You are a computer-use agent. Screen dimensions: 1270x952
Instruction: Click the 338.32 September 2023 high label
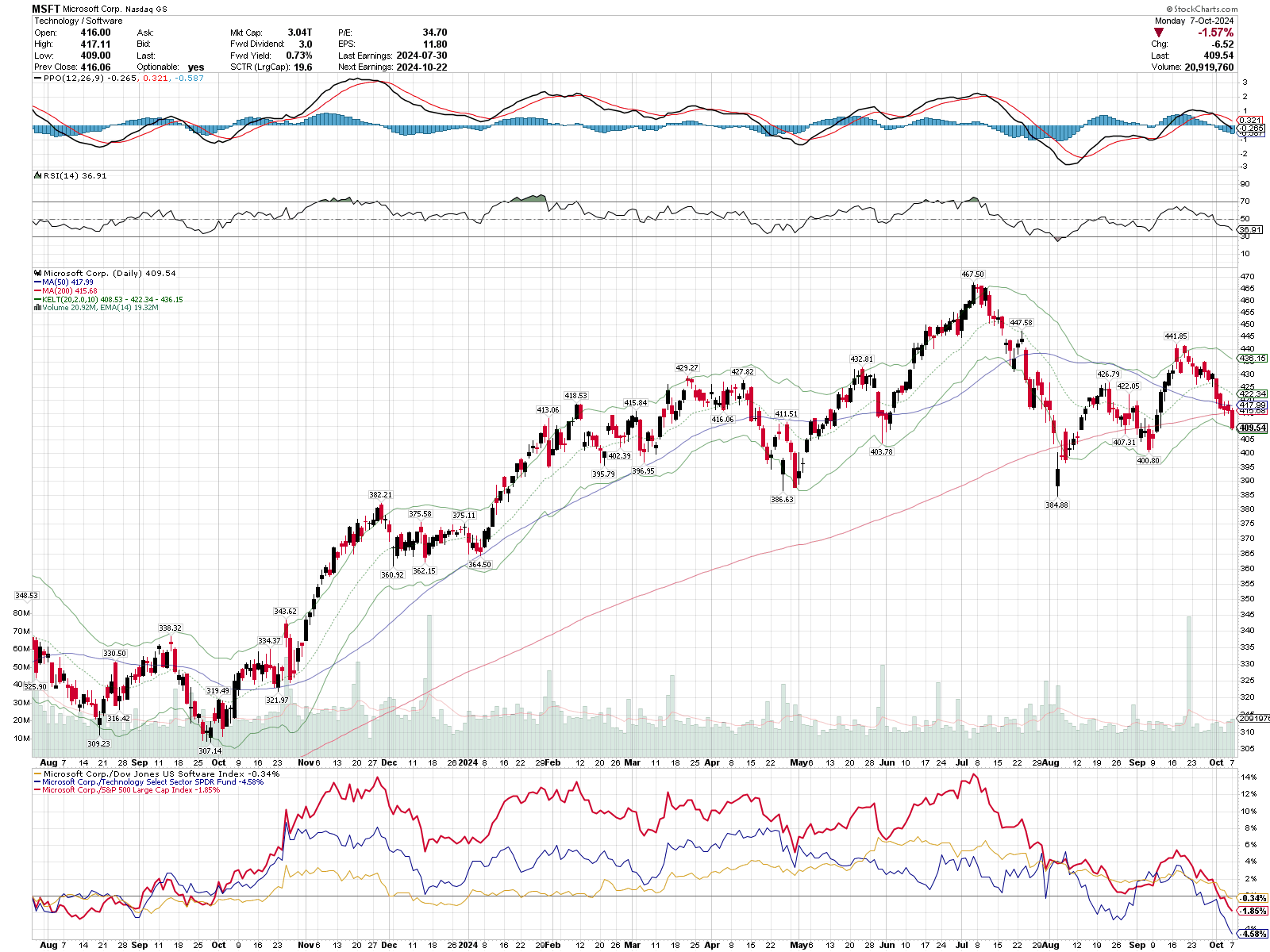[170, 628]
